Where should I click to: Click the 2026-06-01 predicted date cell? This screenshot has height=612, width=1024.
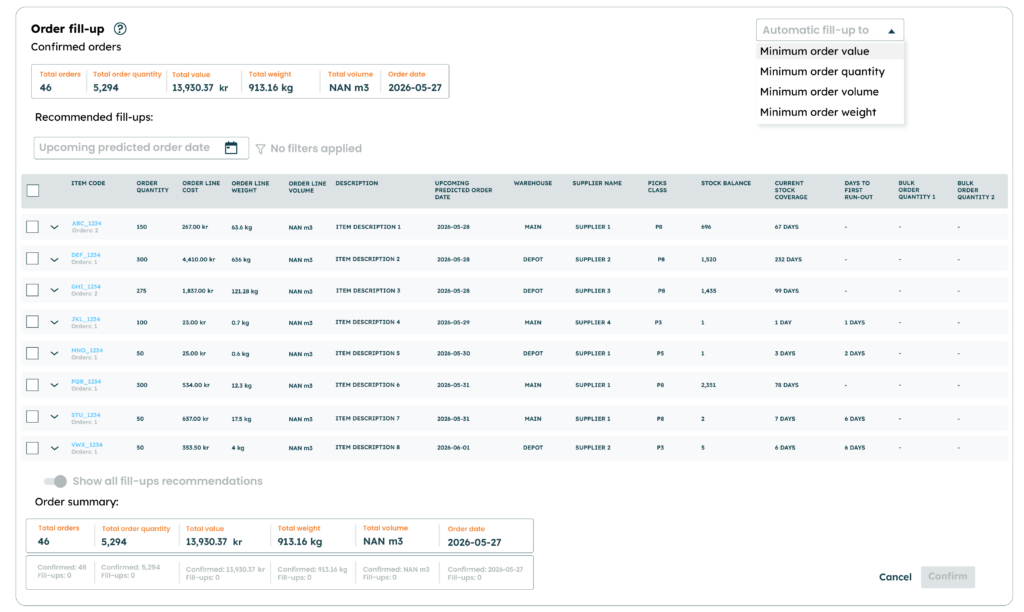(x=453, y=448)
